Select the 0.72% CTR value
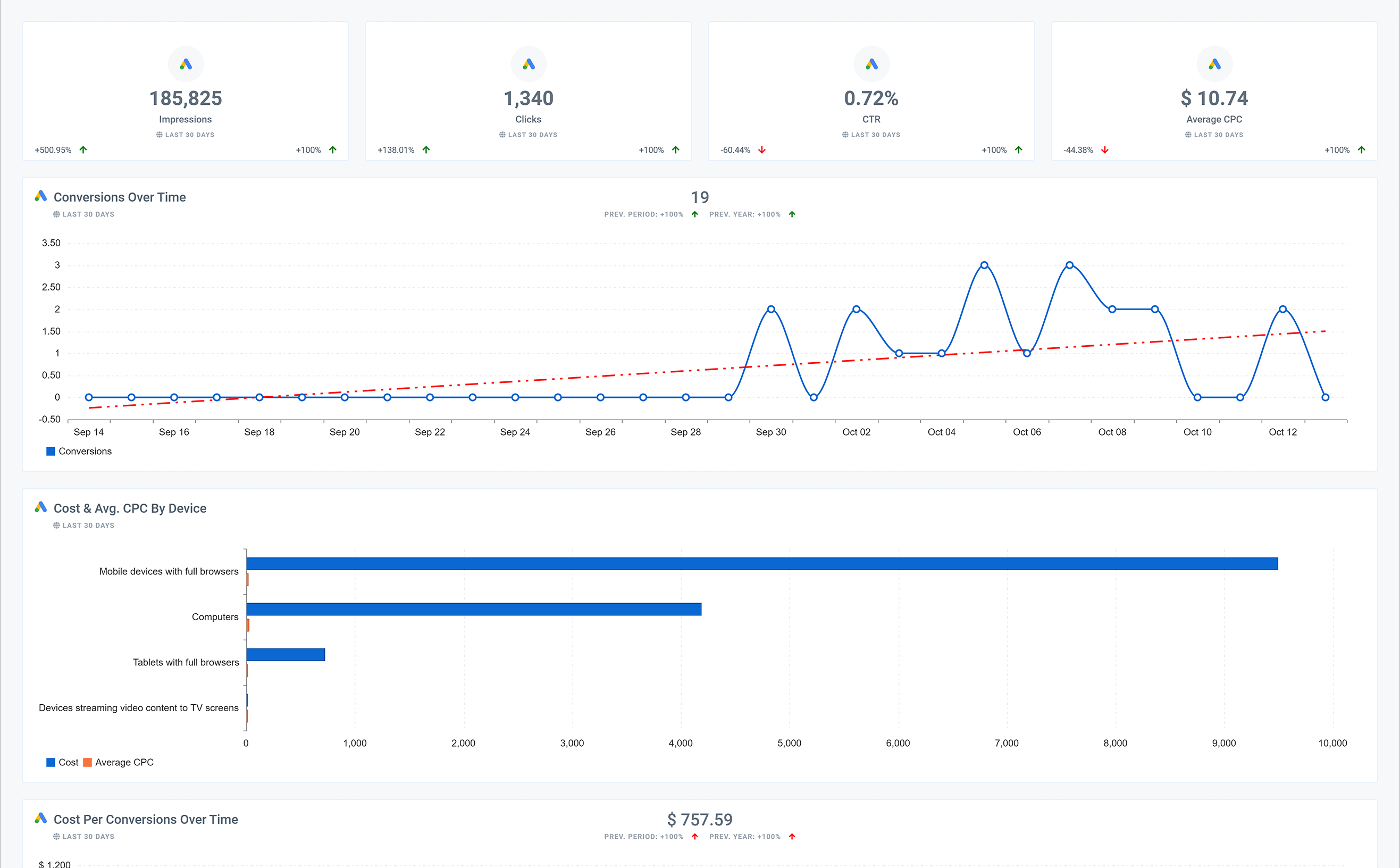Viewport: 1400px width, 868px height. point(871,98)
